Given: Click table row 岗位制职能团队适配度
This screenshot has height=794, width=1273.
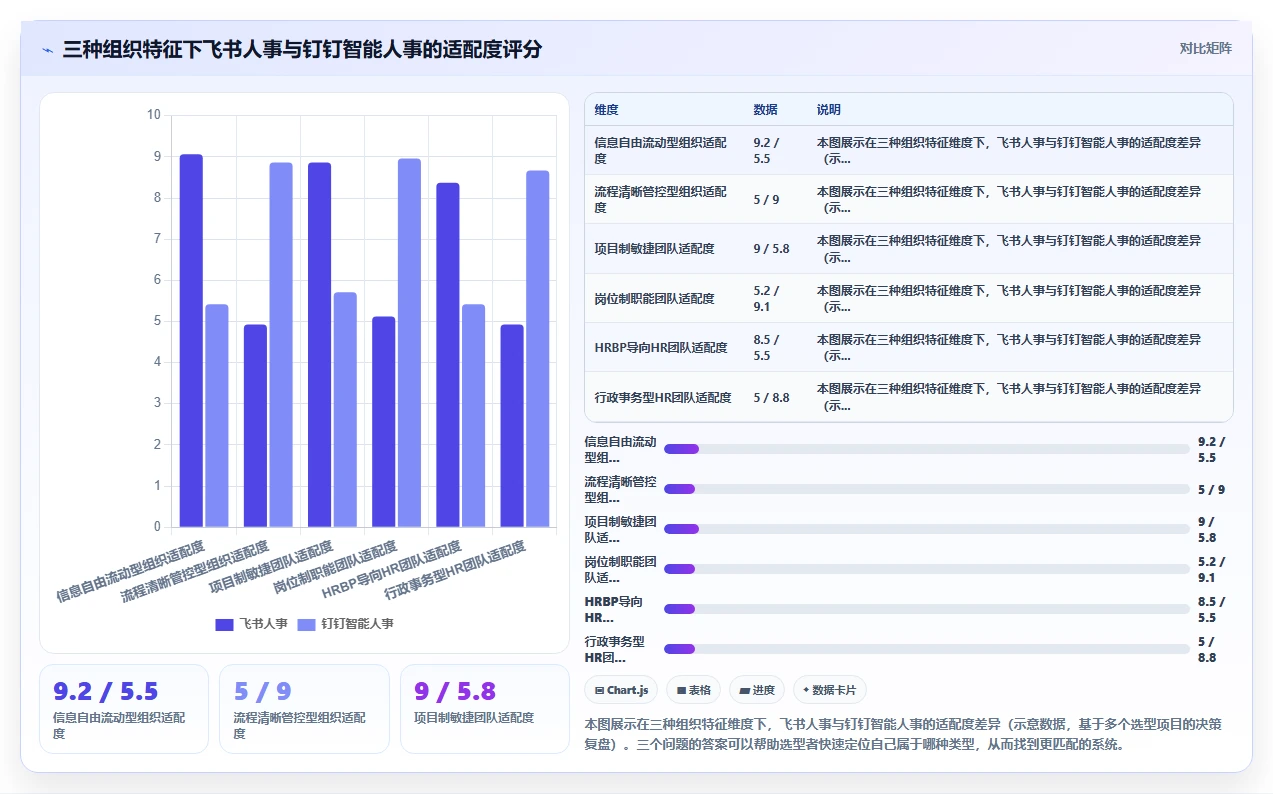Looking at the screenshot, I should click(909, 298).
